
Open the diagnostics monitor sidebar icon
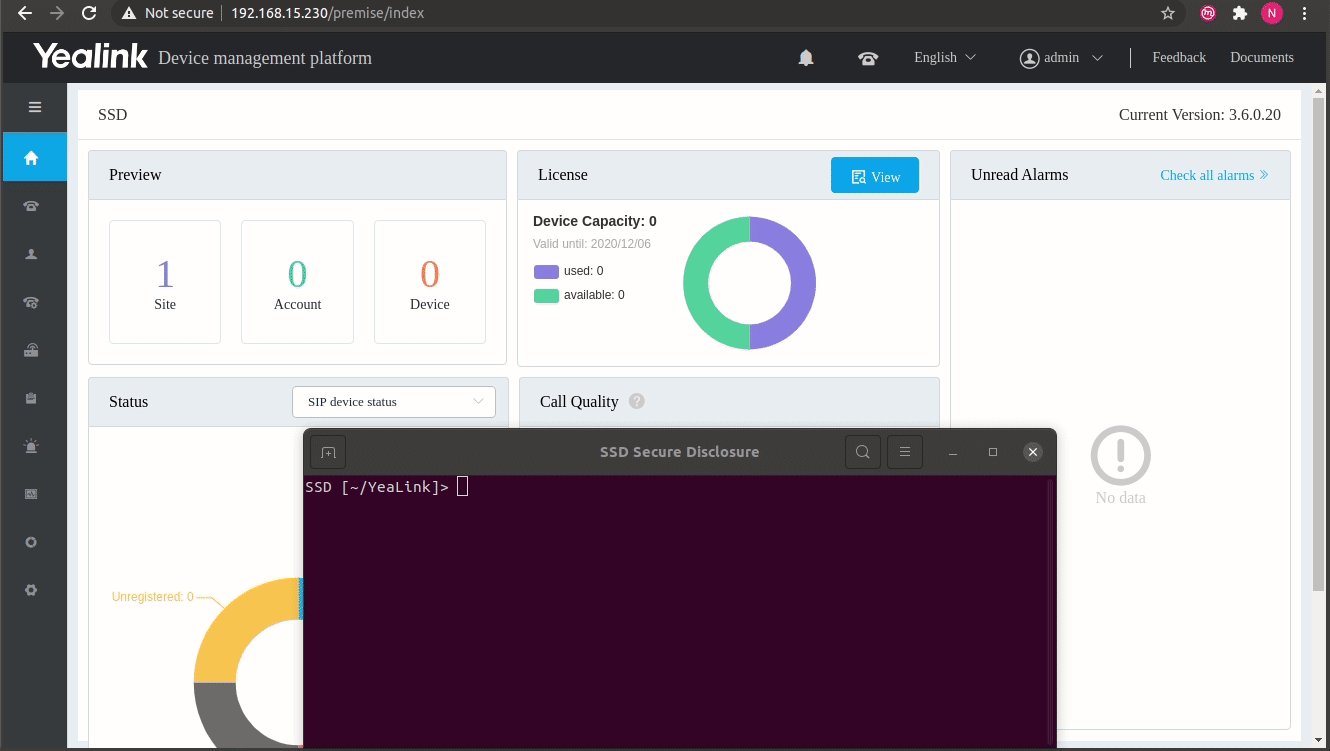pos(31,494)
